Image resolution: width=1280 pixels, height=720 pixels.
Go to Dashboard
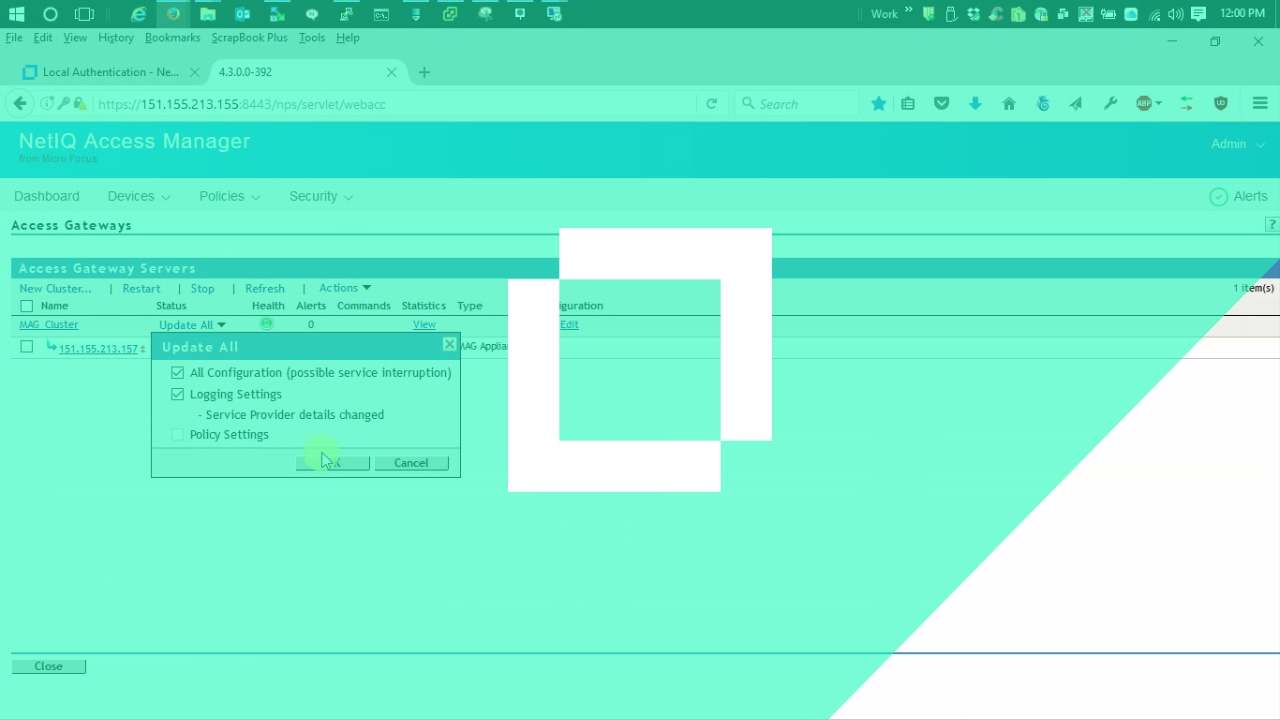pos(47,196)
